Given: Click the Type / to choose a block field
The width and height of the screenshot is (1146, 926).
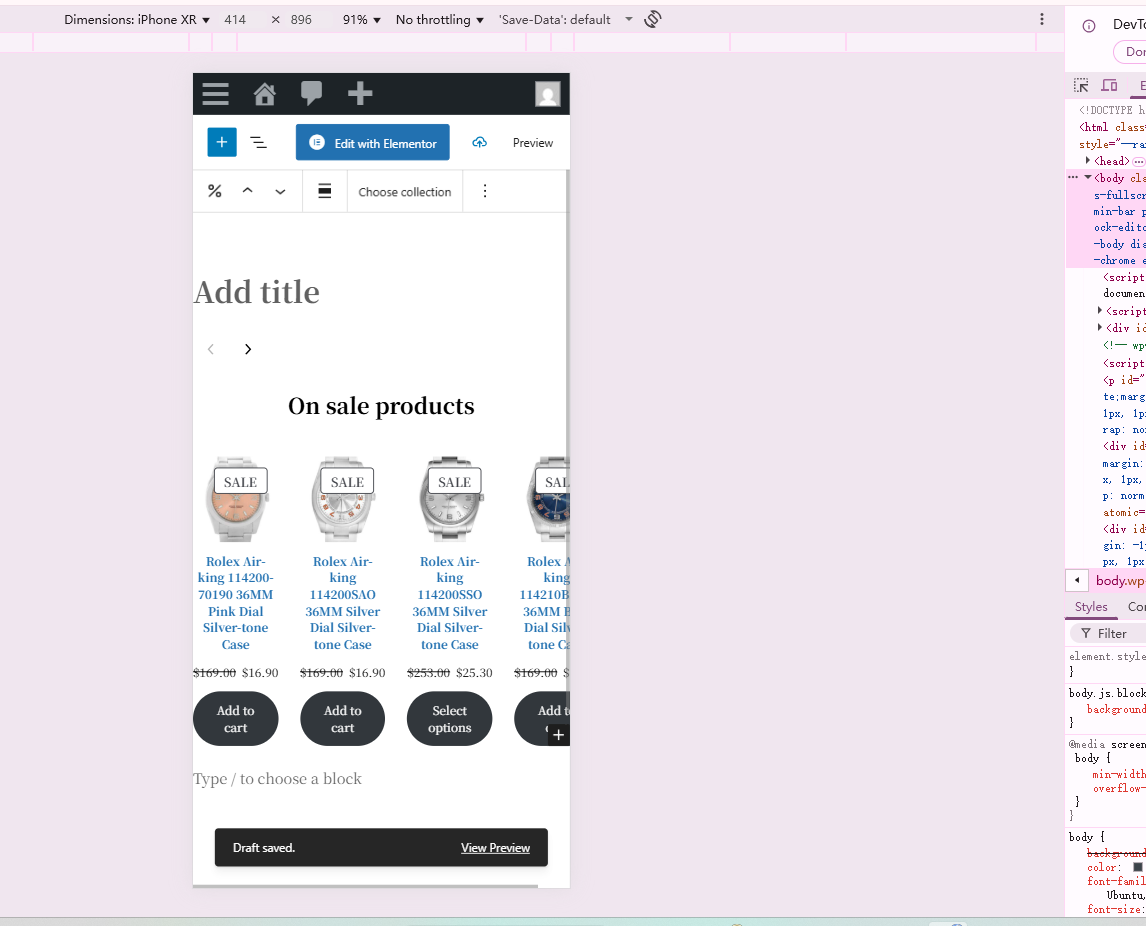Looking at the screenshot, I should 277,778.
